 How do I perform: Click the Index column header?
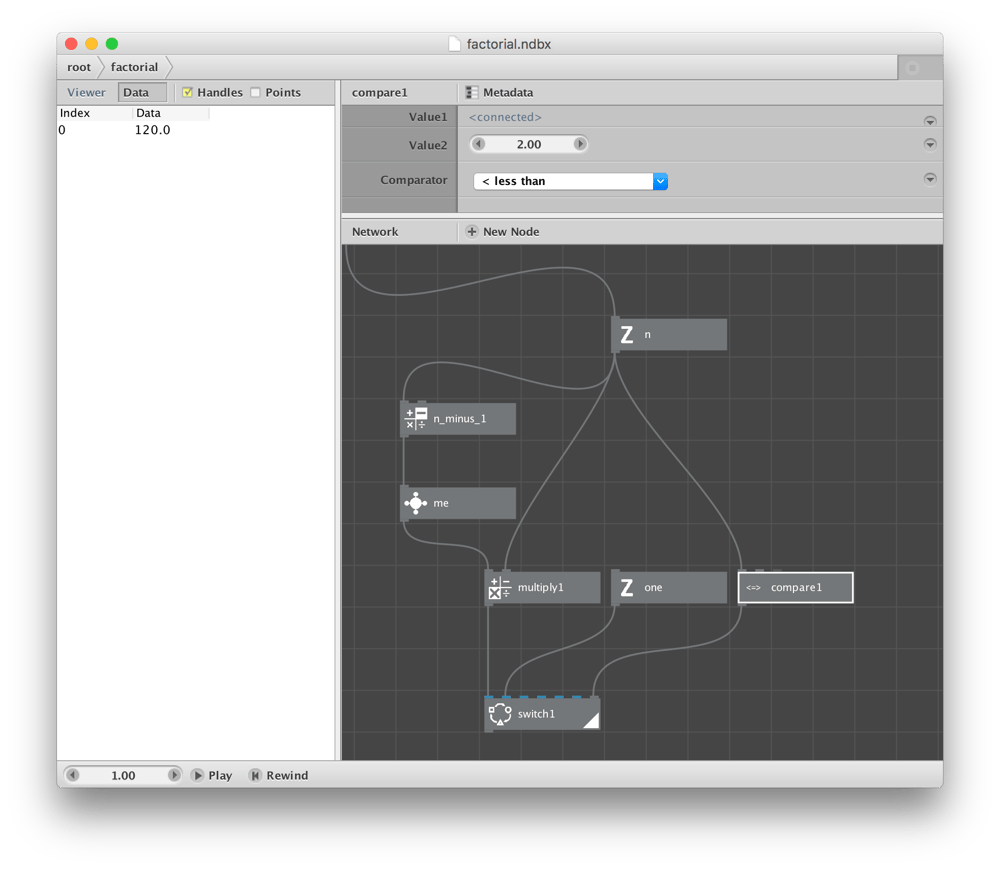point(75,113)
